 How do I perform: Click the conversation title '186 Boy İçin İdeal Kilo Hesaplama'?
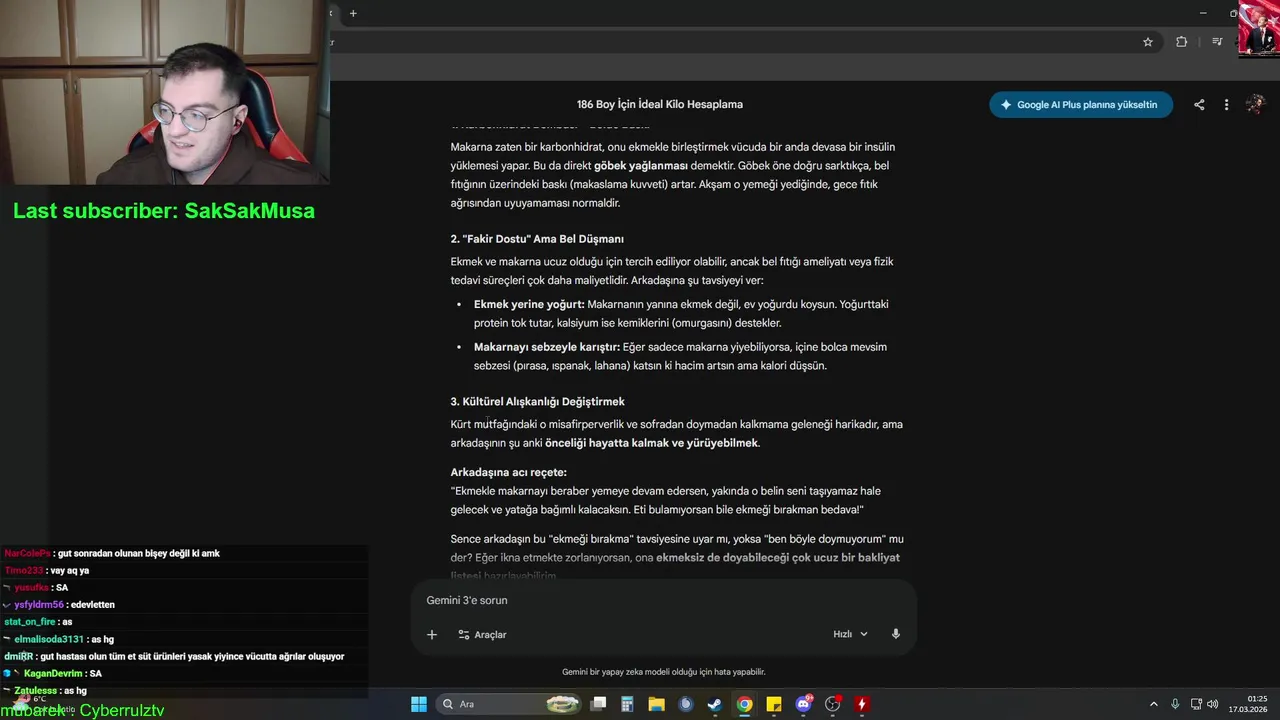point(660,104)
